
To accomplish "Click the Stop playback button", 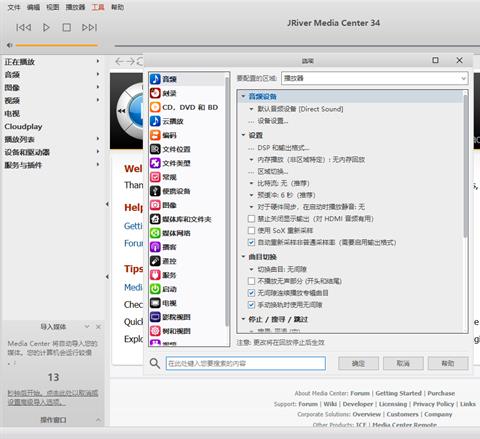I will click(67, 27).
